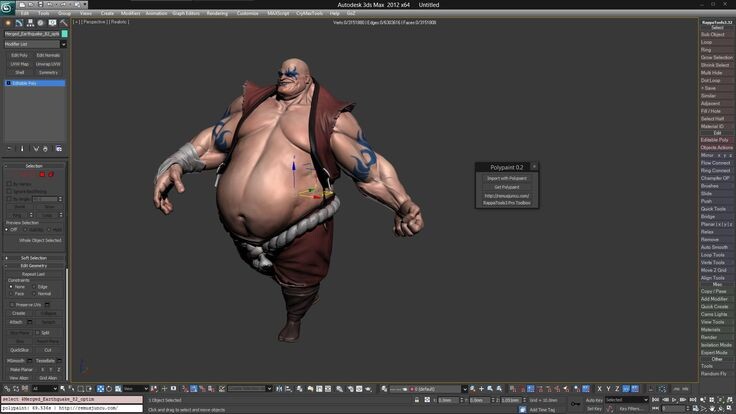
Task: Activate the Select and Move tool
Action: click(100, 389)
